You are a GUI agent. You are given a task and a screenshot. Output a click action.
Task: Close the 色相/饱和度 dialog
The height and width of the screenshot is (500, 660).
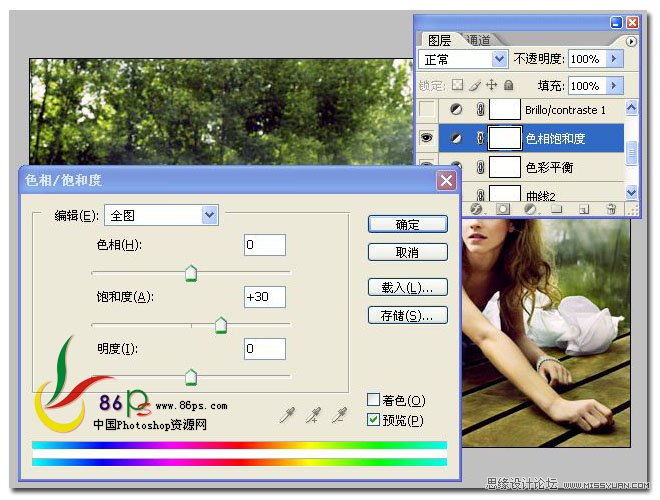[446, 181]
